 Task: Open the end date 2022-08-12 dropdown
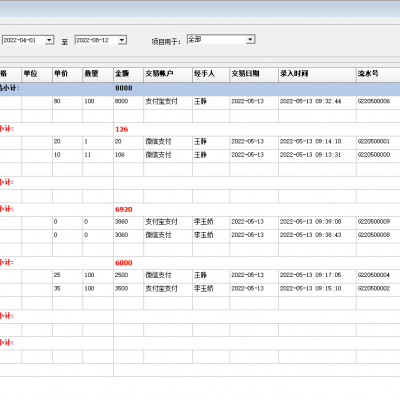122,40
